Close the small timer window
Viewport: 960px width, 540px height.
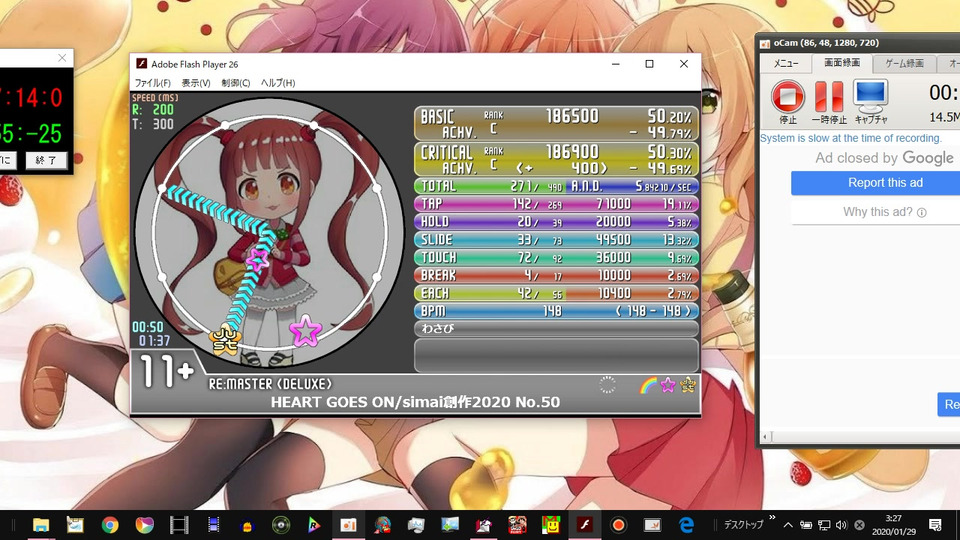[x=62, y=58]
